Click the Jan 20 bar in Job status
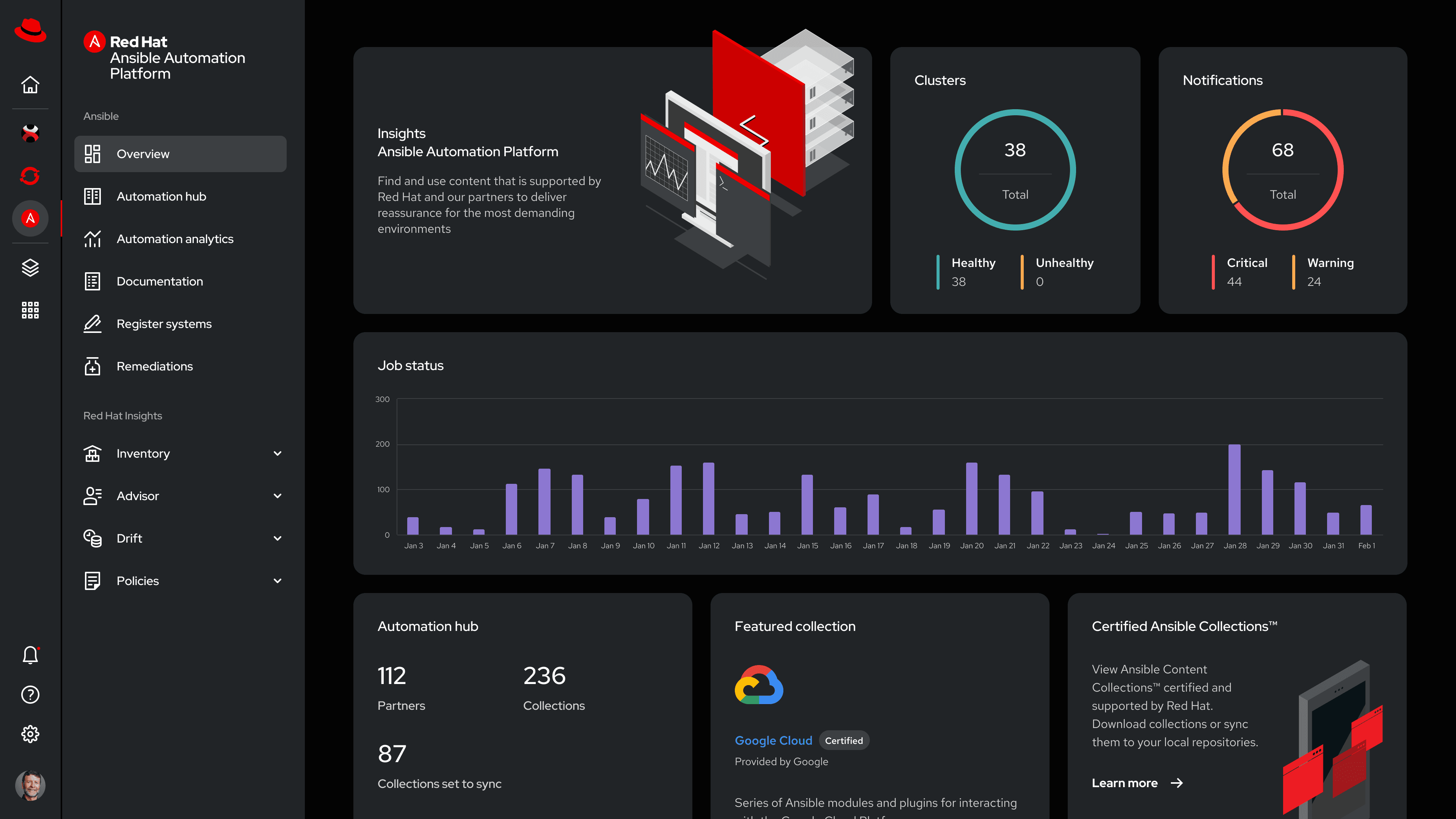The image size is (1456, 819). pos(971,499)
